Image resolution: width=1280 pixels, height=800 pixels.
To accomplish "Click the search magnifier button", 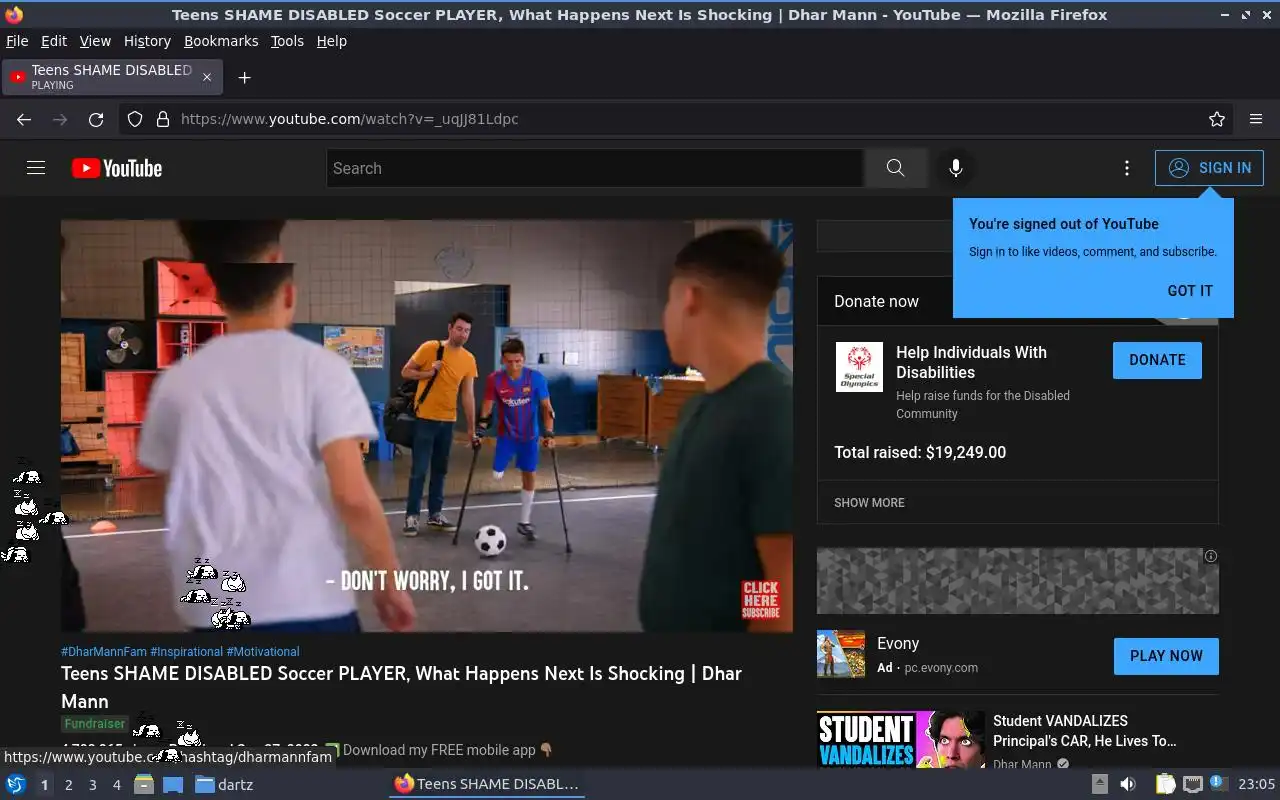I will click(895, 168).
